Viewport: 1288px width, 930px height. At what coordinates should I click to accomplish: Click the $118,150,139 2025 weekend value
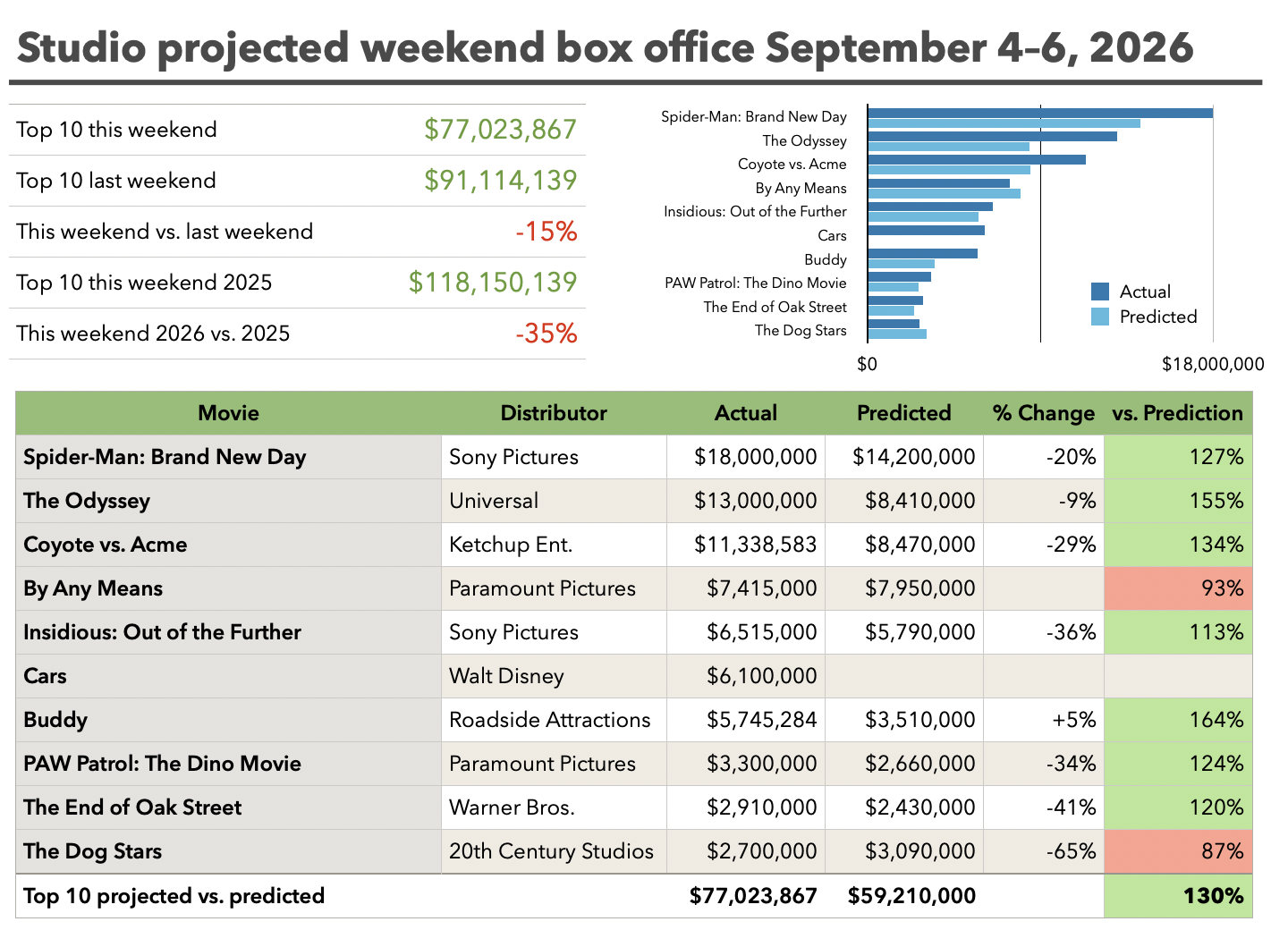click(x=493, y=283)
